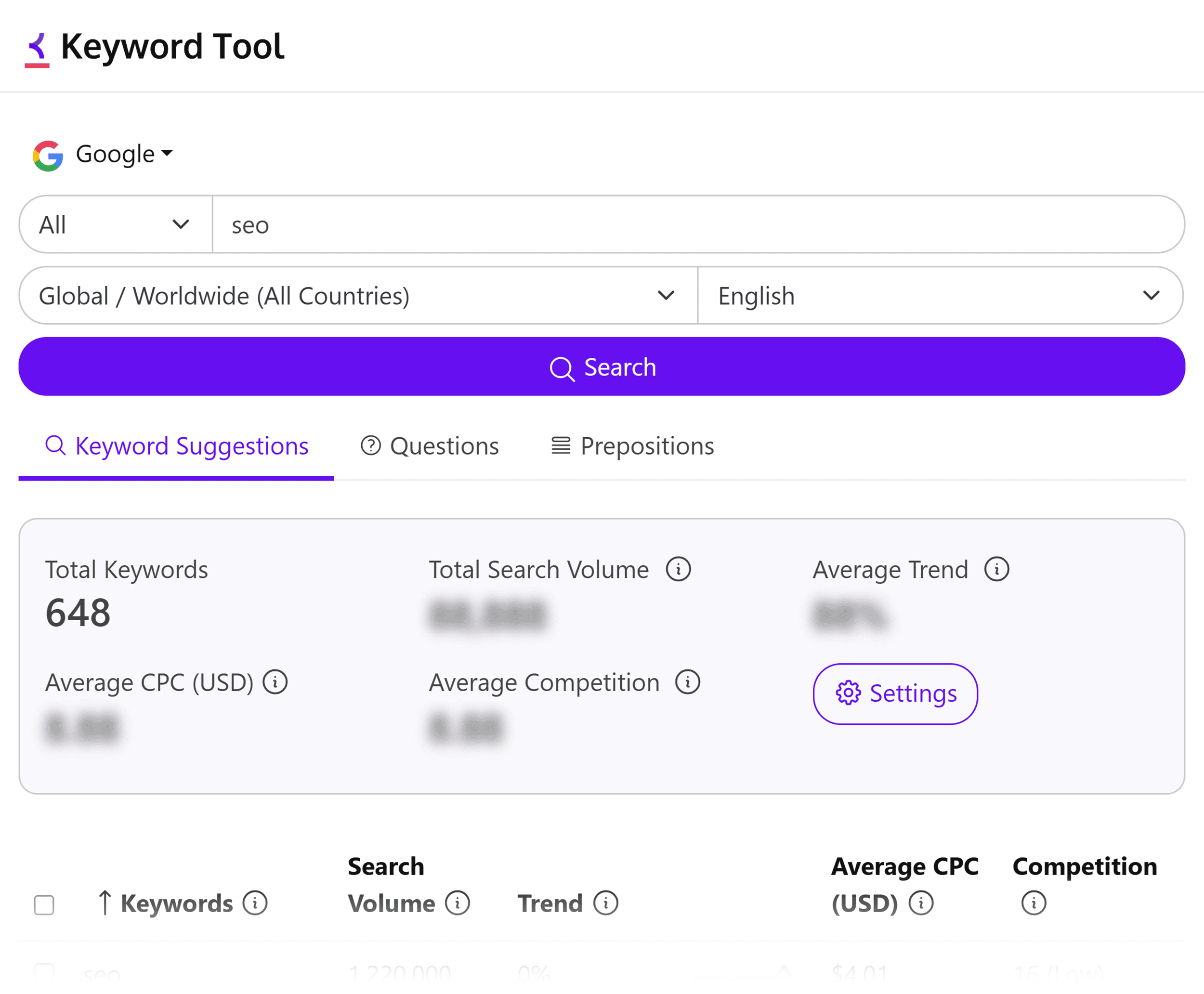
Task: Toggle the select-all checkbox in table header
Action: point(44,905)
